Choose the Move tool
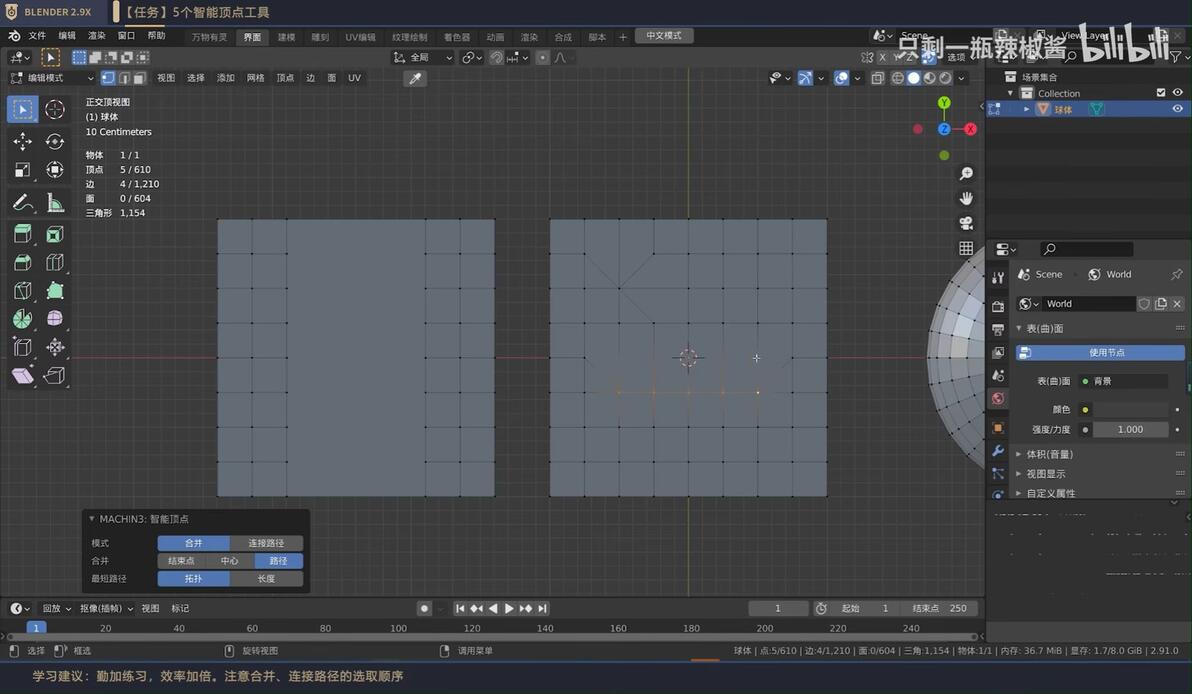 pyautogui.click(x=22, y=141)
